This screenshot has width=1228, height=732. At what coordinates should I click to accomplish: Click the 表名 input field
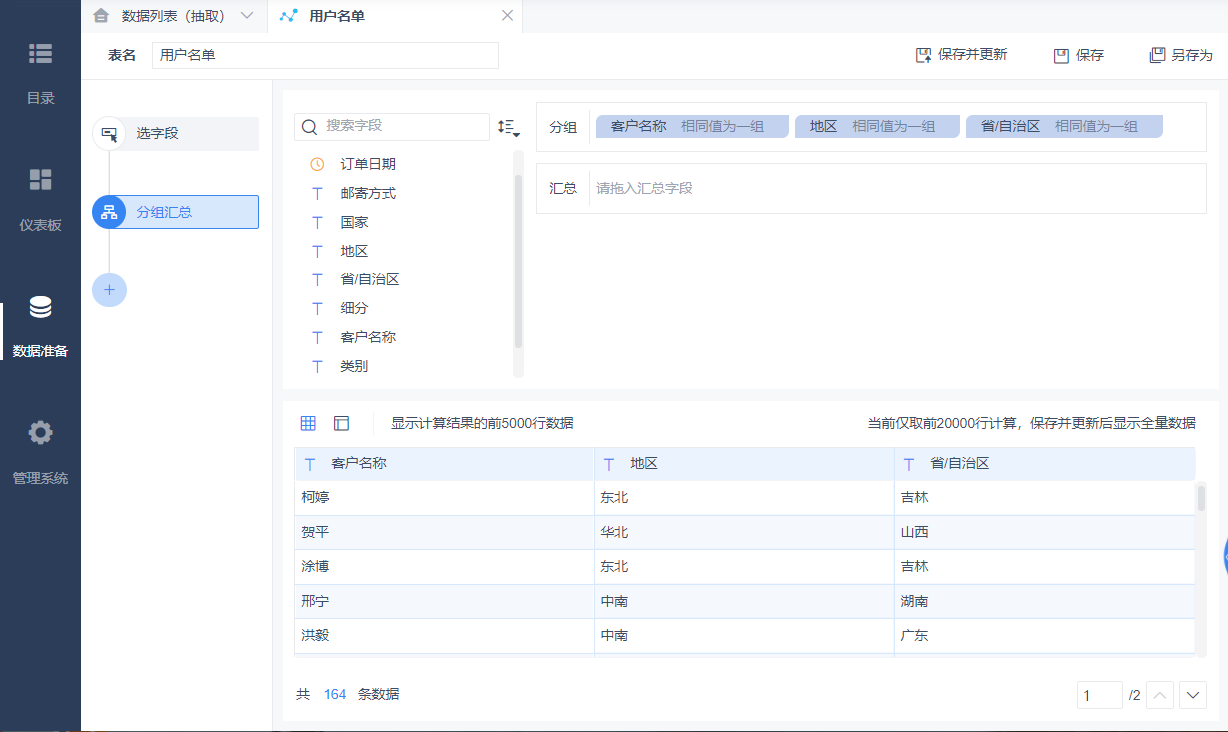point(325,56)
